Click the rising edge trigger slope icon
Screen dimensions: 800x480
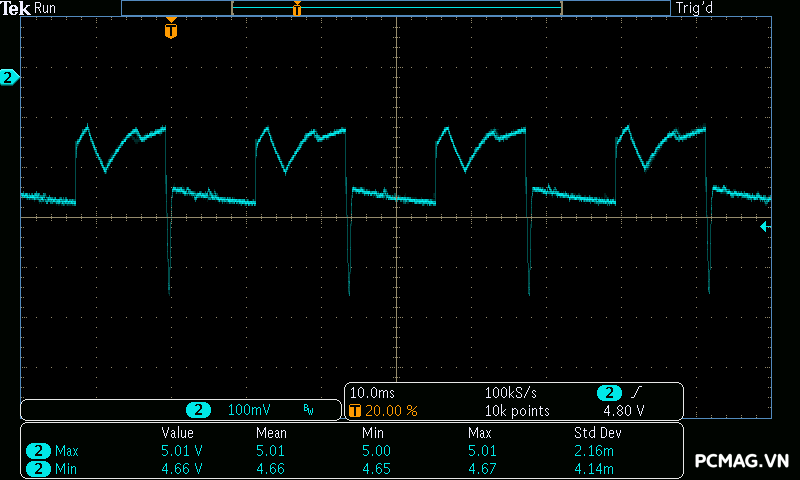pyautogui.click(x=636, y=393)
